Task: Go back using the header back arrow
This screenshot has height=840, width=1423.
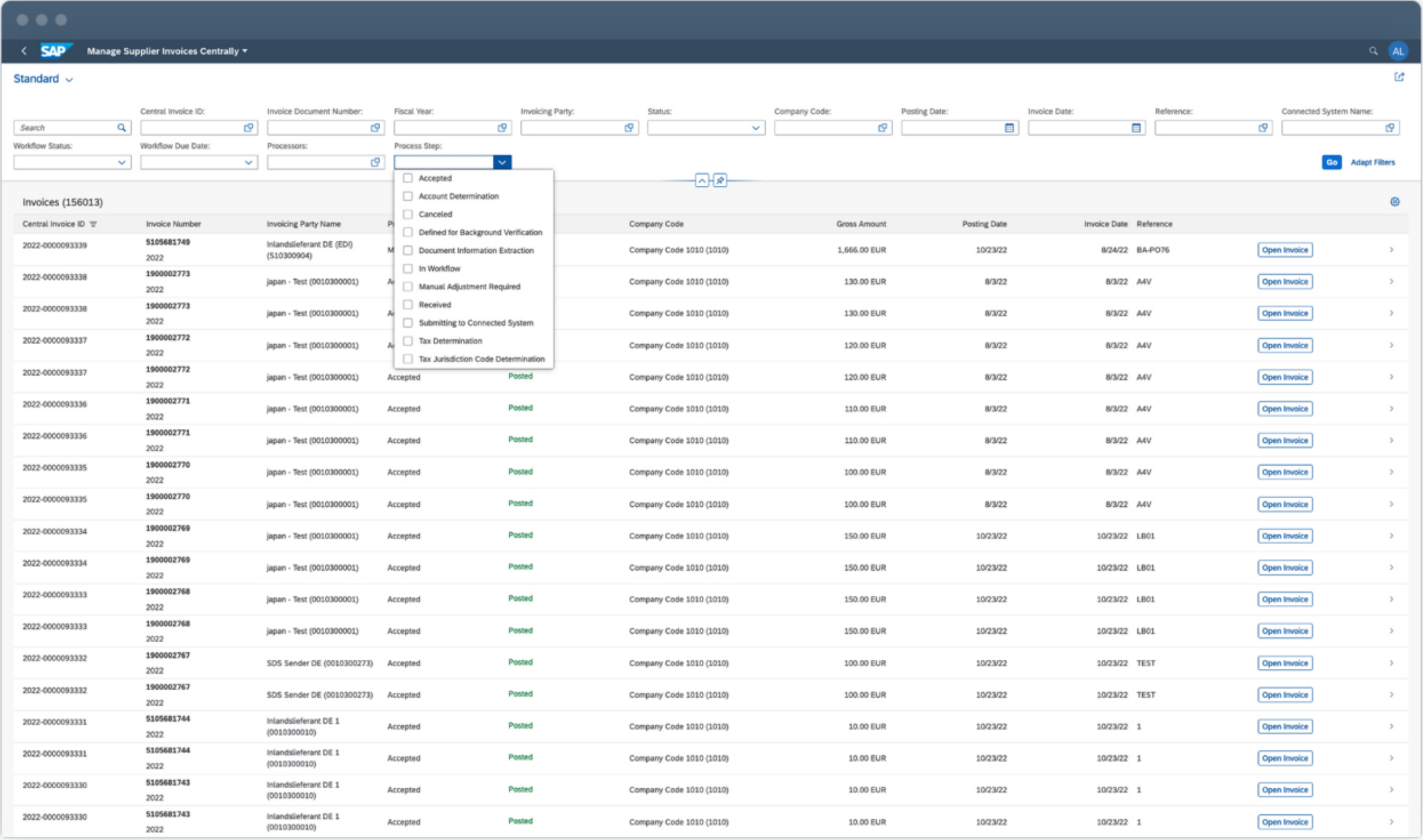Action: tap(24, 51)
